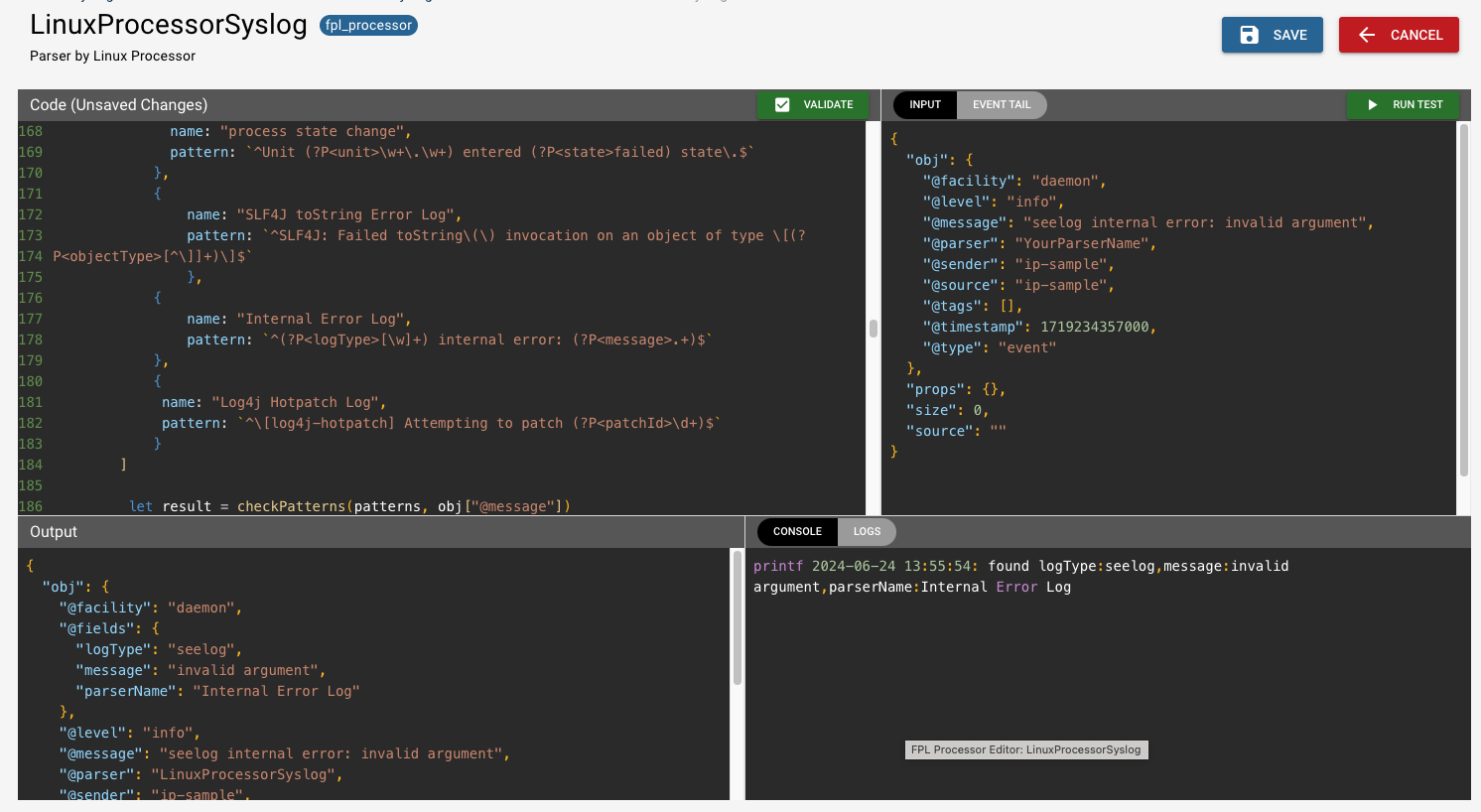Click the "@parser": "YourParserName" line
Image resolution: width=1481 pixels, height=812 pixels.
[x=1039, y=243]
